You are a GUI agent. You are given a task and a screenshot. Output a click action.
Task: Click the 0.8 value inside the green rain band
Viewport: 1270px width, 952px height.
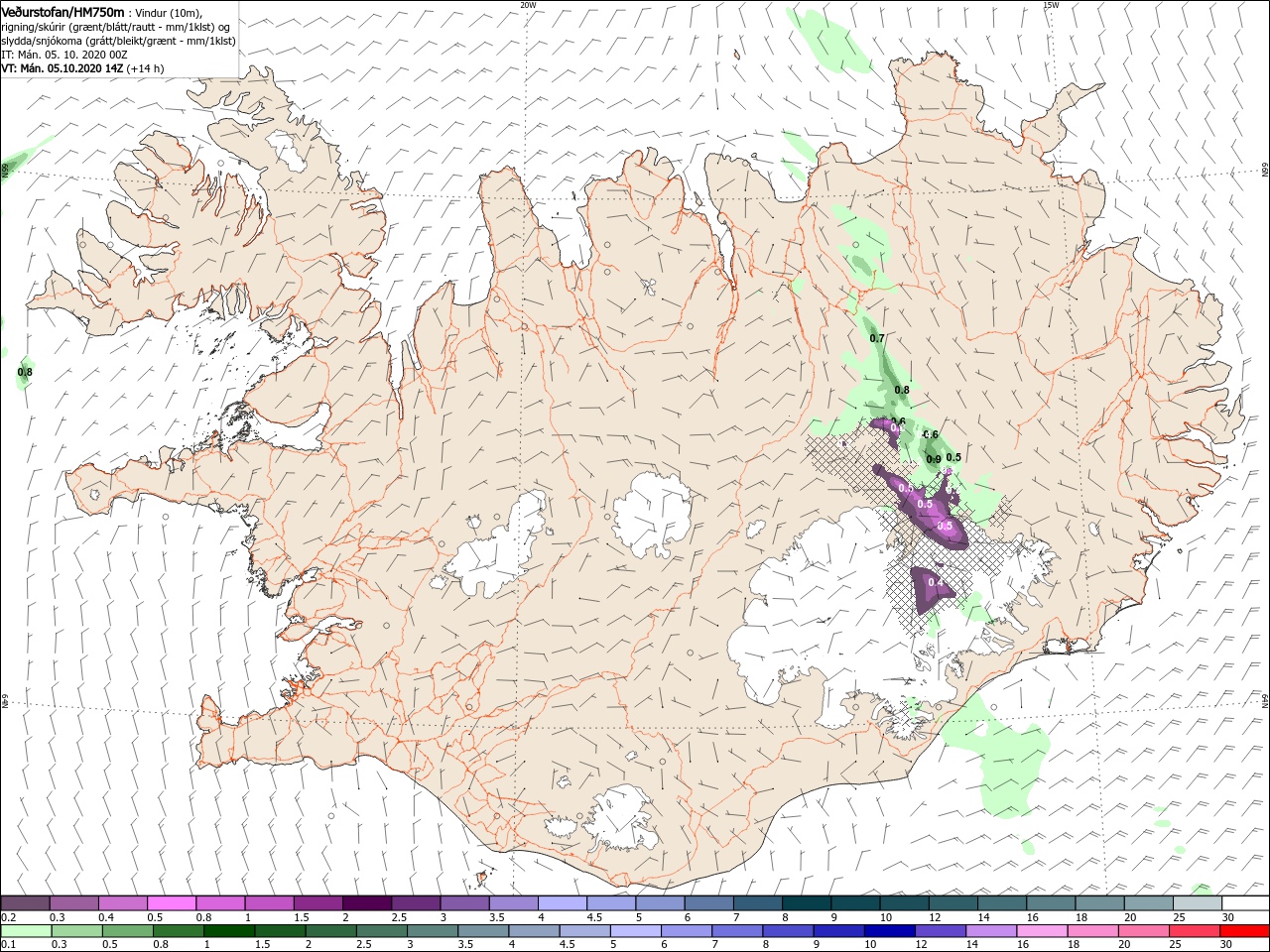(902, 391)
